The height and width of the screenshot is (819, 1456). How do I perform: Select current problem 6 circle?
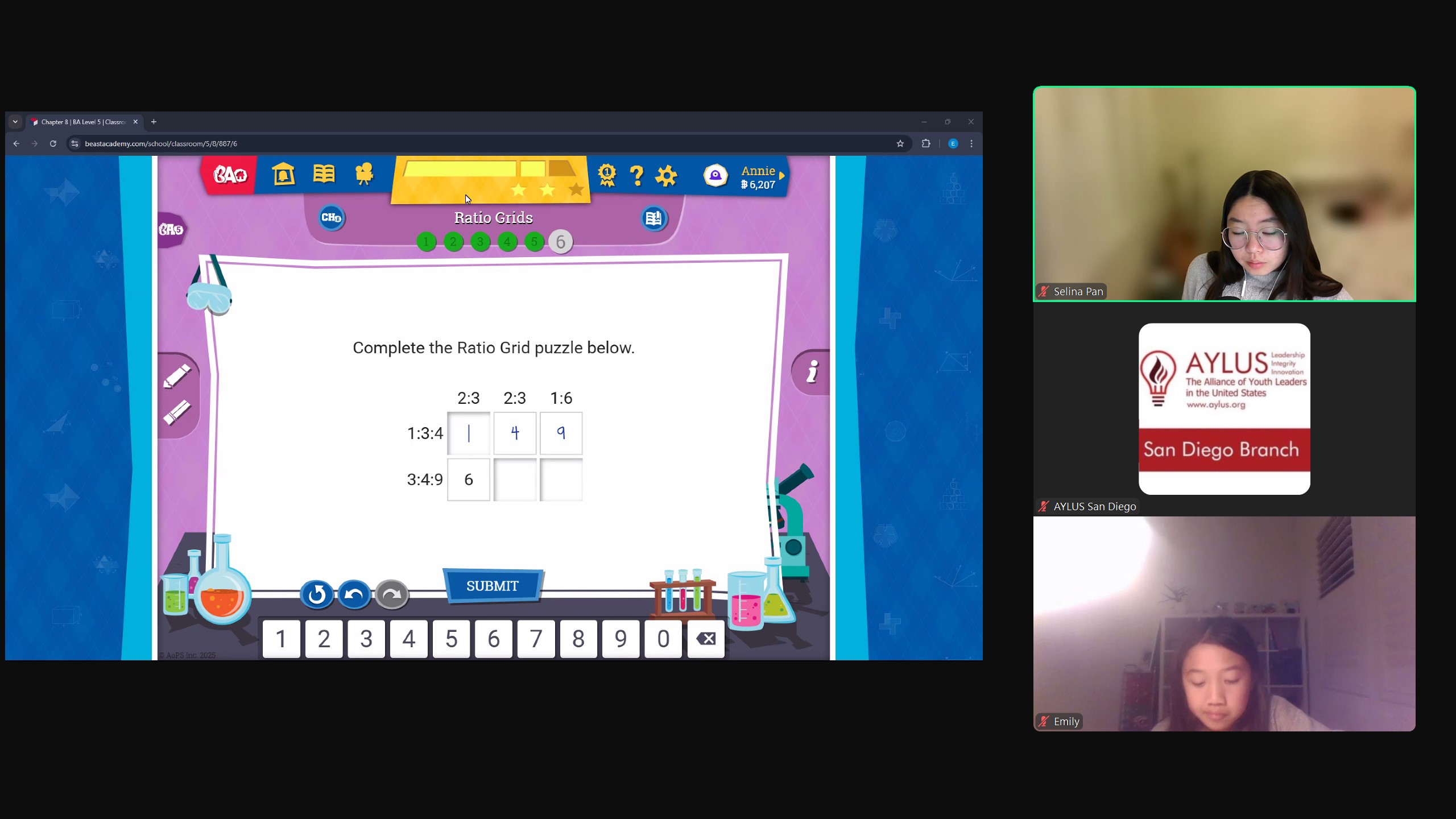coord(561,242)
